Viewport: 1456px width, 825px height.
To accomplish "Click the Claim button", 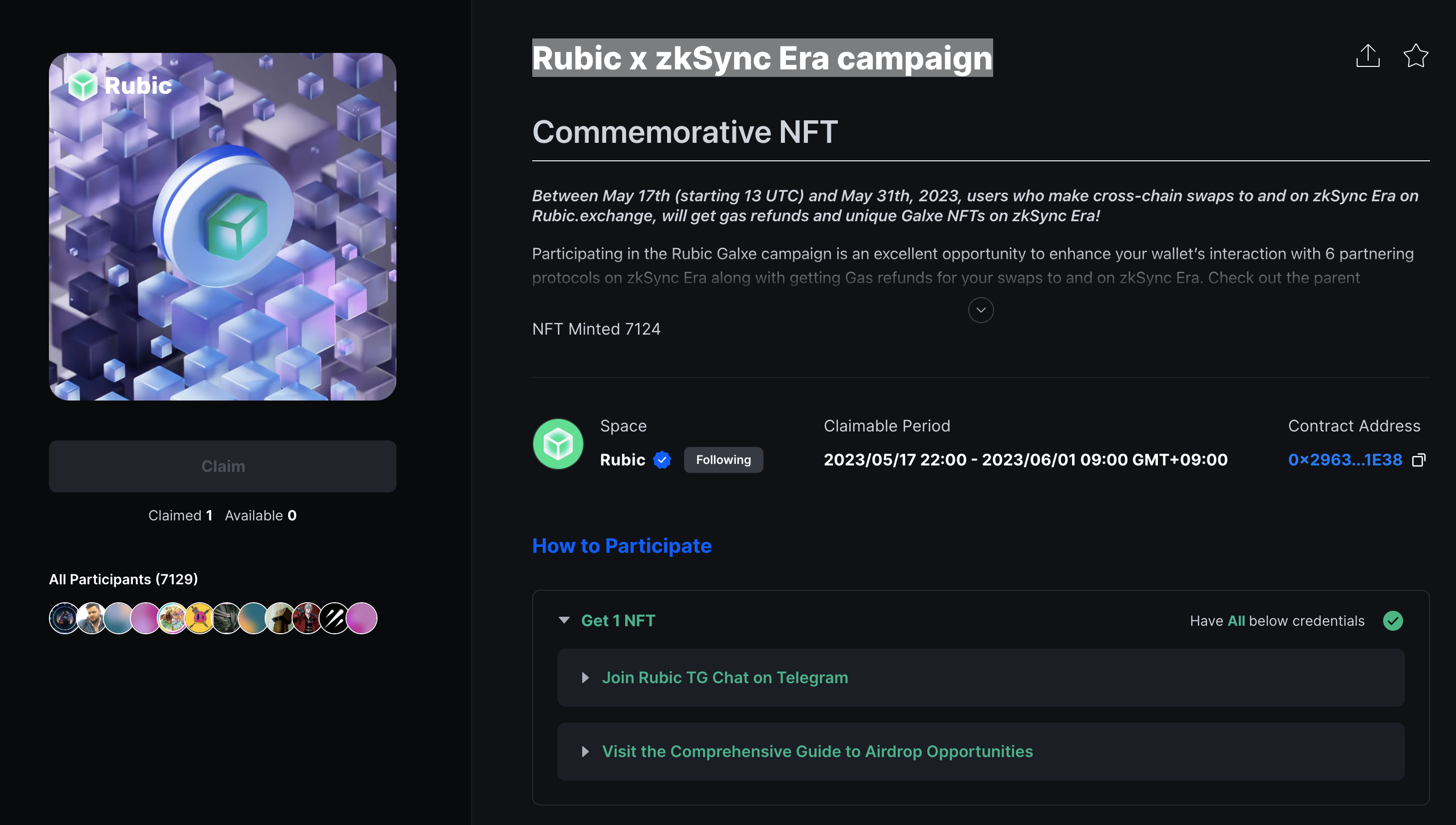I will [x=223, y=466].
